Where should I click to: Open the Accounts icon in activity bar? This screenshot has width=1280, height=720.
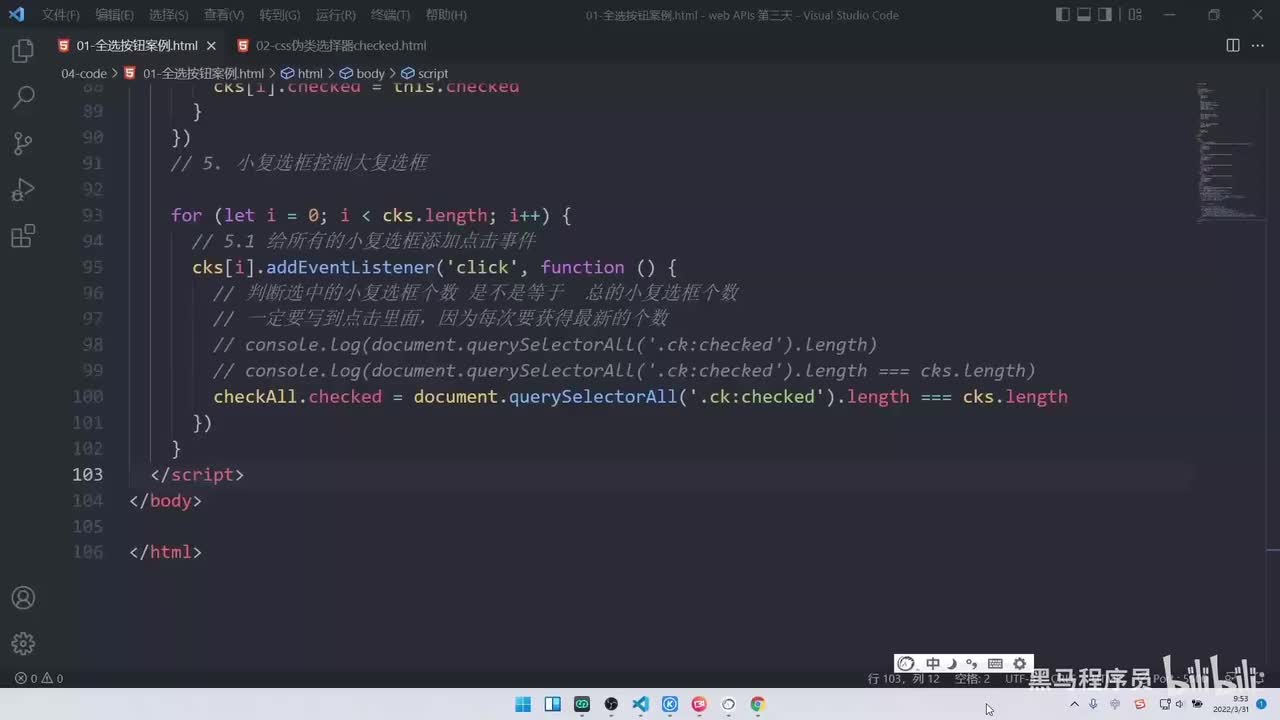(x=23, y=598)
